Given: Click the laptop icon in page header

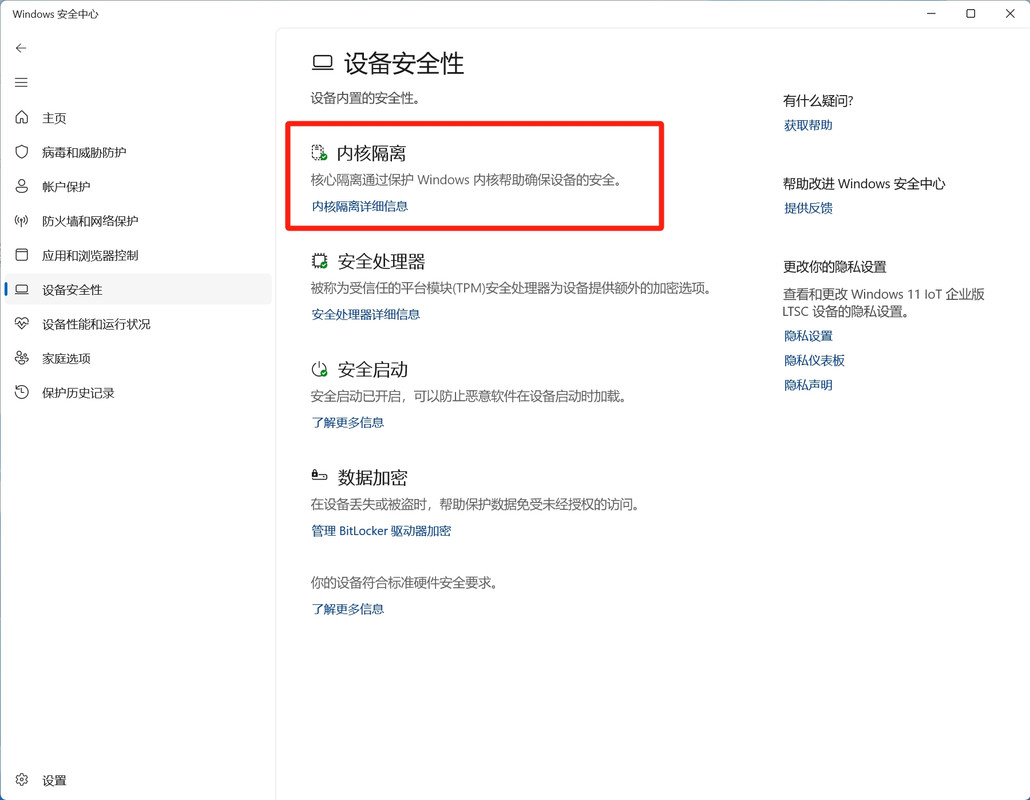Looking at the screenshot, I should coord(323,63).
